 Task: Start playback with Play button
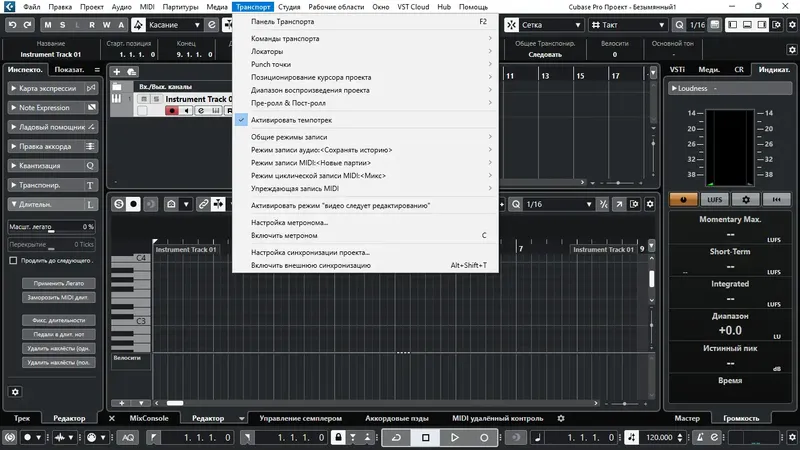(x=455, y=437)
